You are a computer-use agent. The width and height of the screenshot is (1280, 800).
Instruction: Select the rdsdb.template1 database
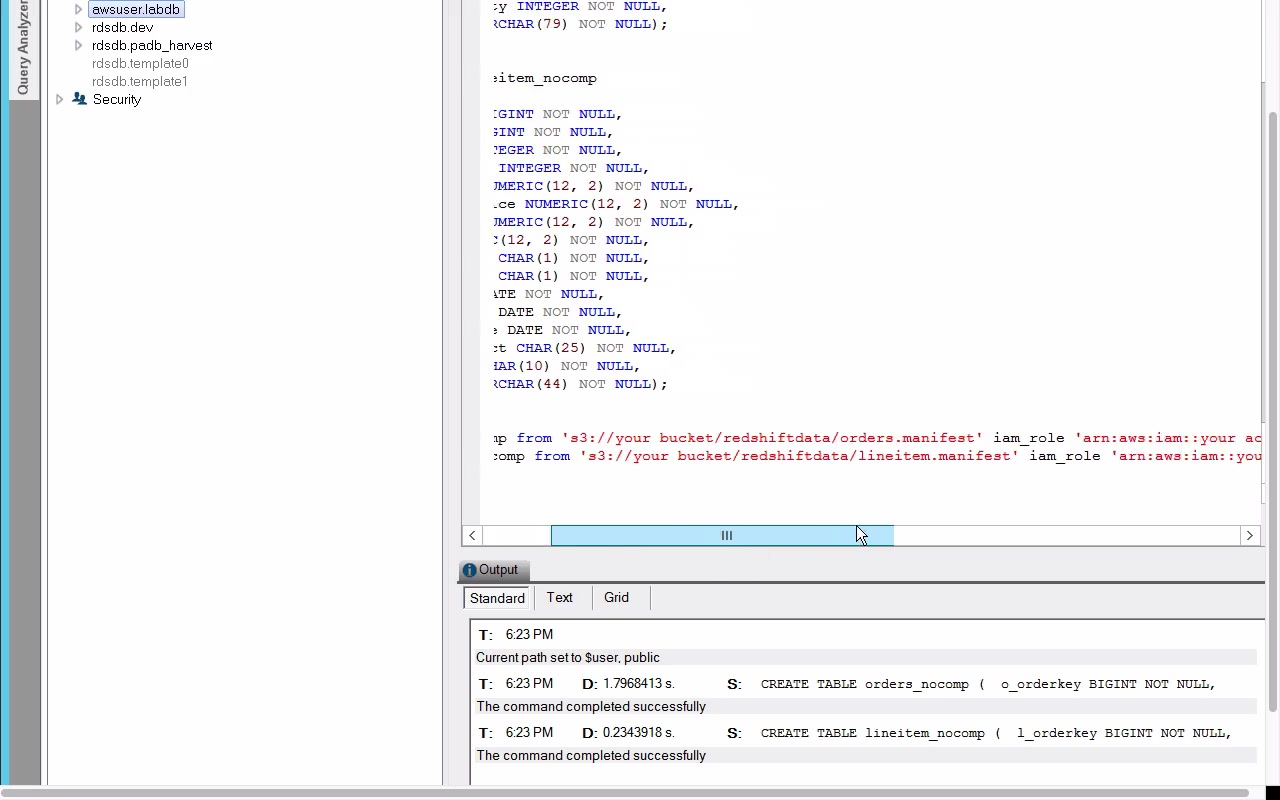click(x=140, y=81)
